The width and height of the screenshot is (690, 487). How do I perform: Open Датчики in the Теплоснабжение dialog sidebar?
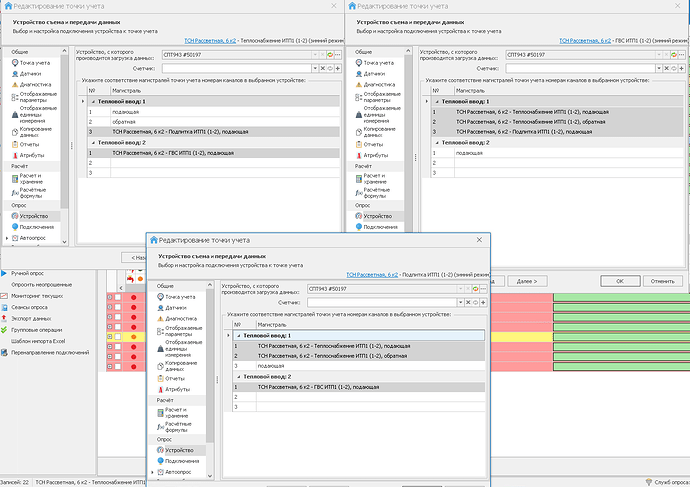point(30,74)
